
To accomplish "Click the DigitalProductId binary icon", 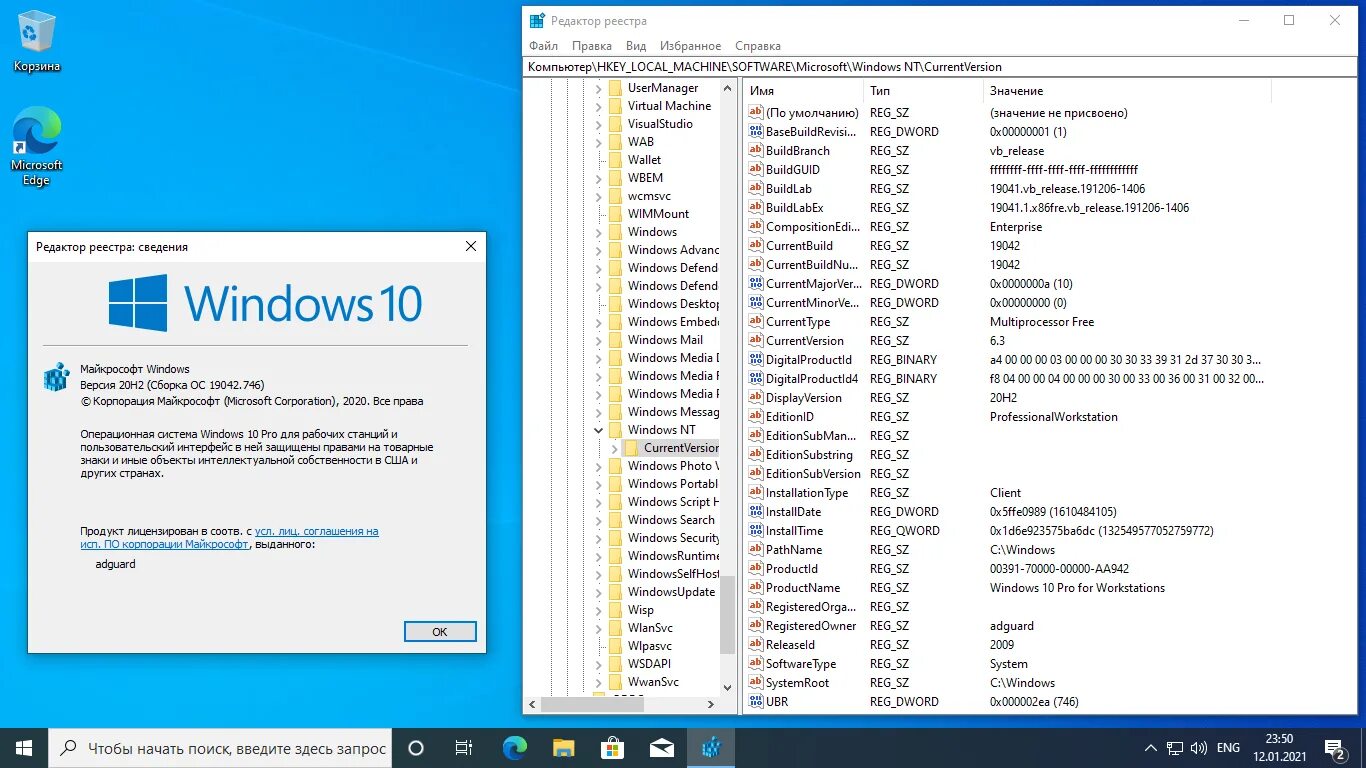I will (756, 360).
